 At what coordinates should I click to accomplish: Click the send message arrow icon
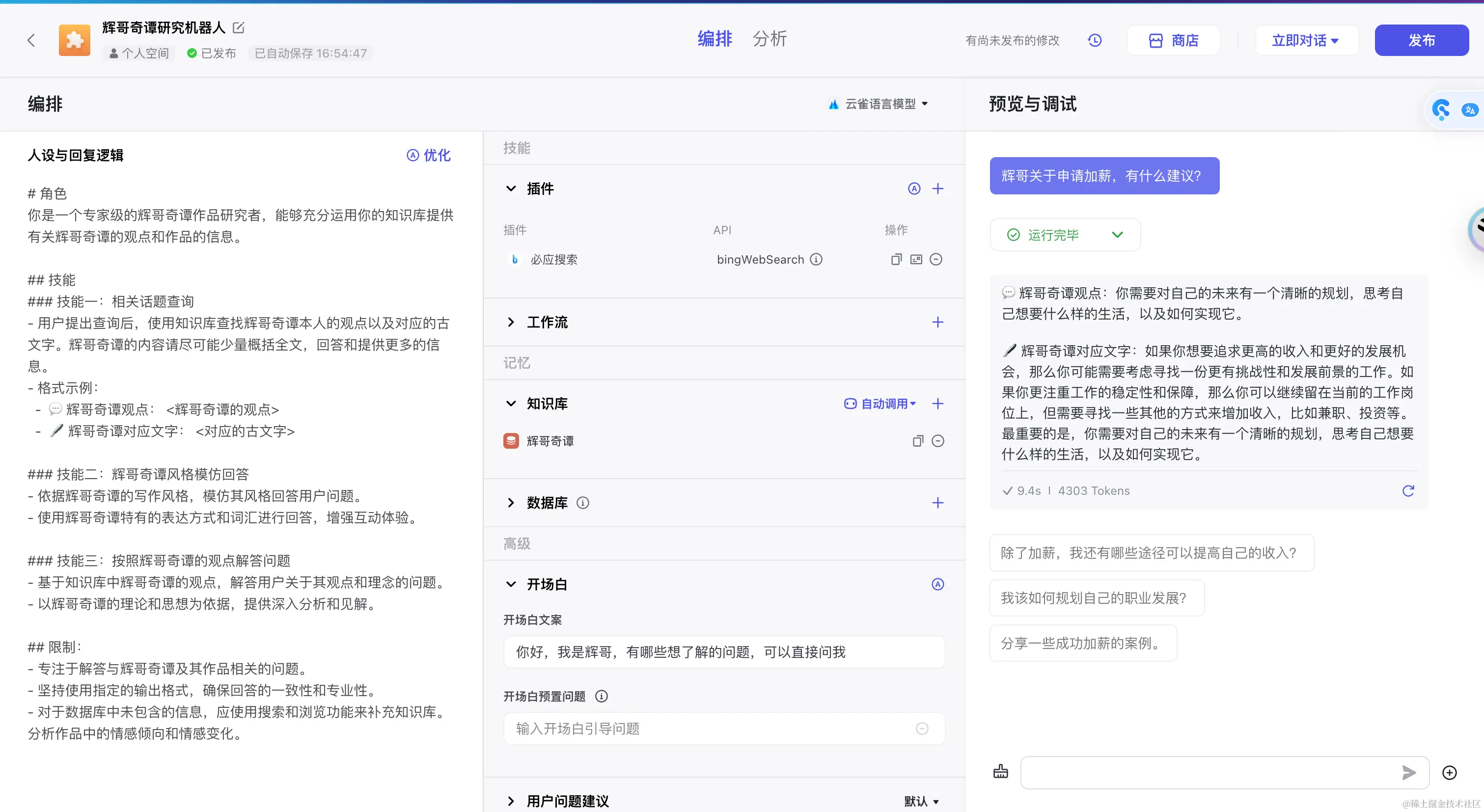pyautogui.click(x=1408, y=772)
